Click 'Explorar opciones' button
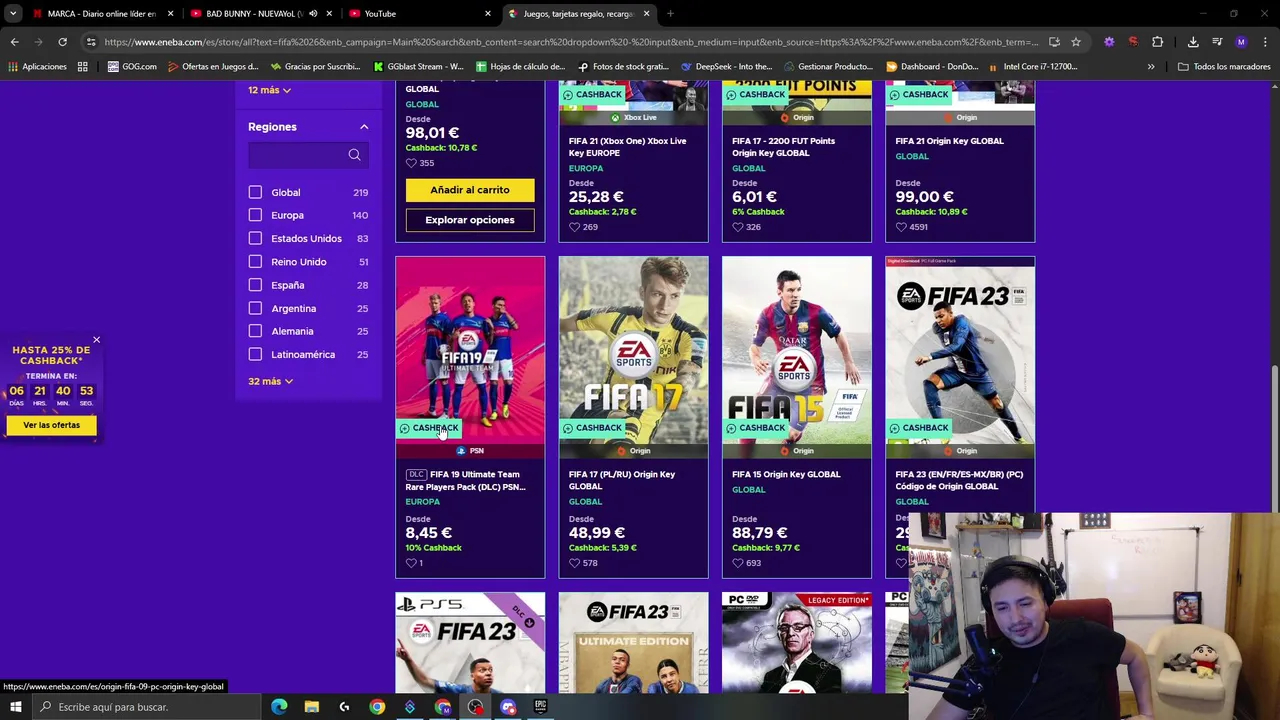 point(470,220)
